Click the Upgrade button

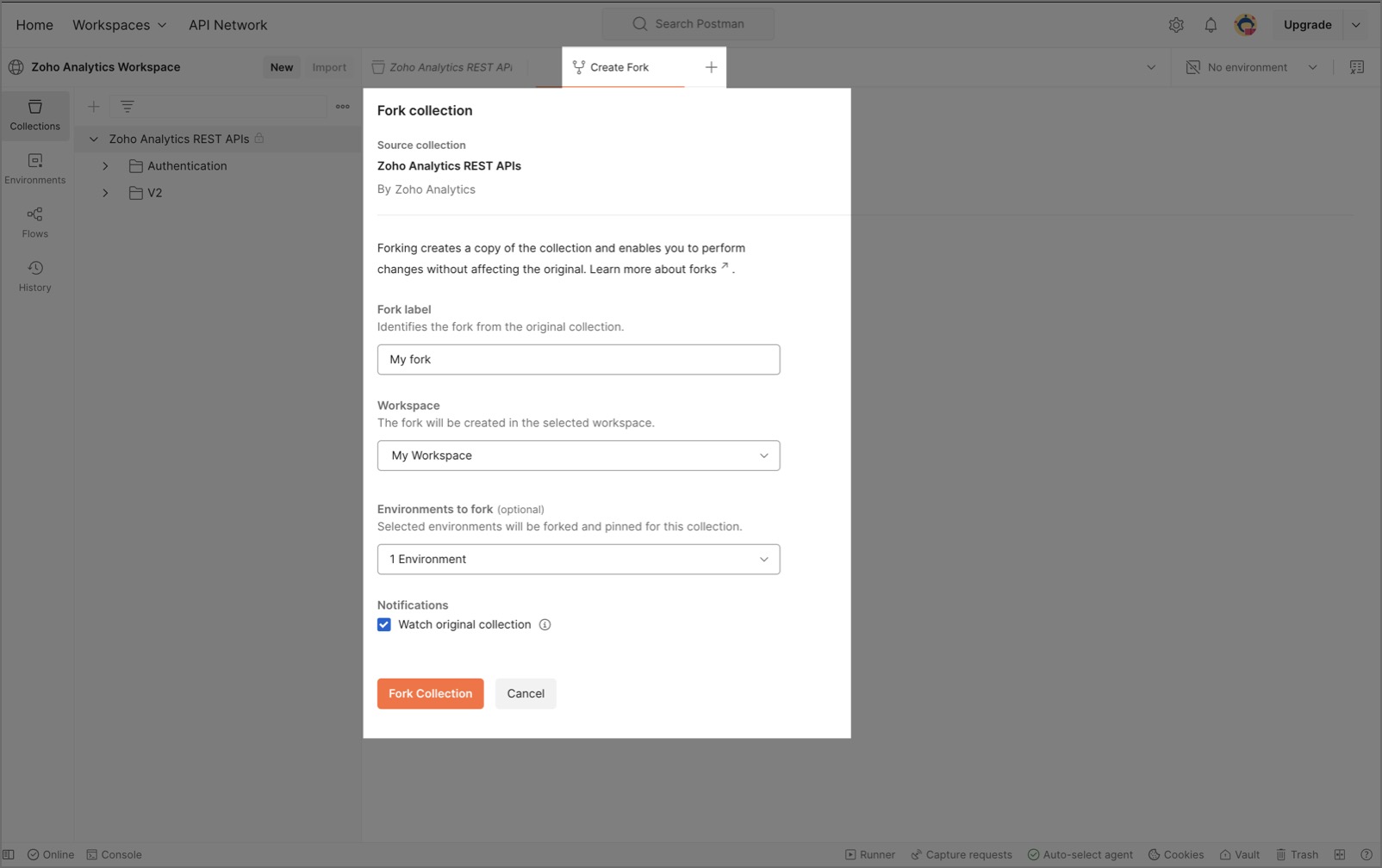coord(1307,25)
